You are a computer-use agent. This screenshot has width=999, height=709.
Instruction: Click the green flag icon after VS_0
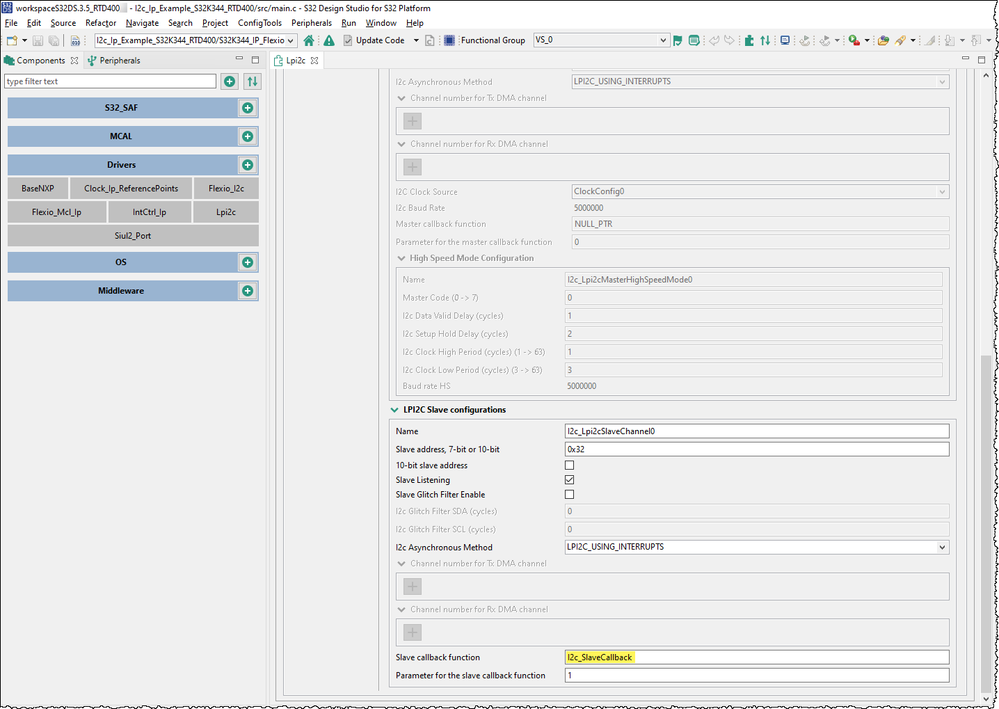click(x=678, y=40)
